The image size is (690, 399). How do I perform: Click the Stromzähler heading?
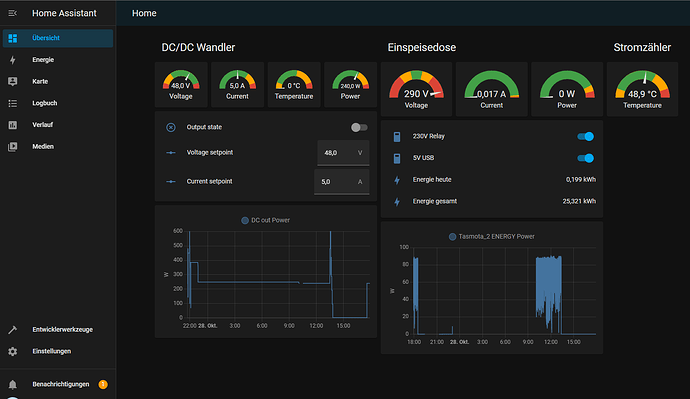pyautogui.click(x=642, y=48)
